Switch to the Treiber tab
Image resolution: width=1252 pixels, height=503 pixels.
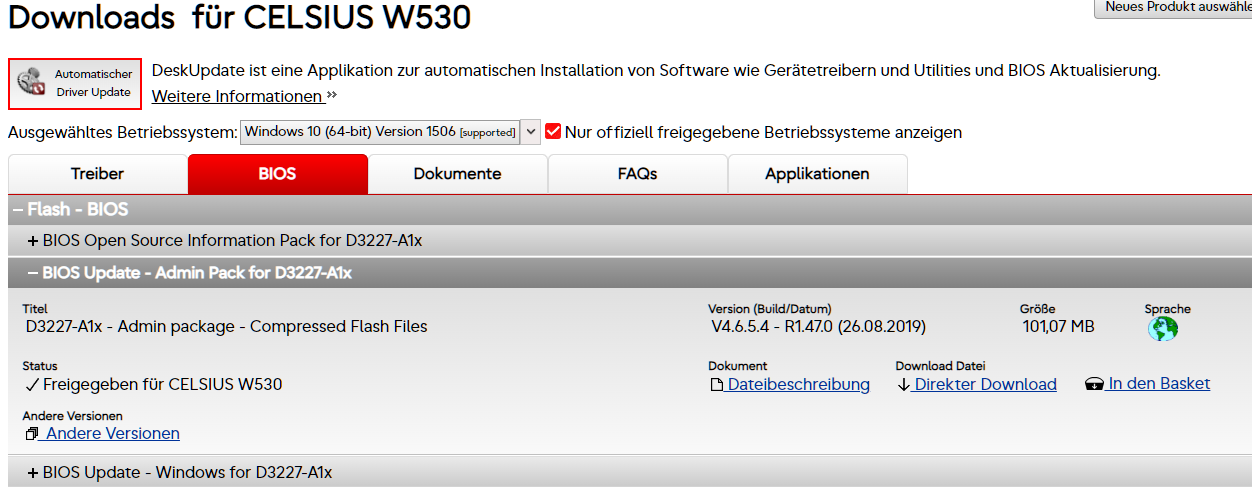(97, 174)
